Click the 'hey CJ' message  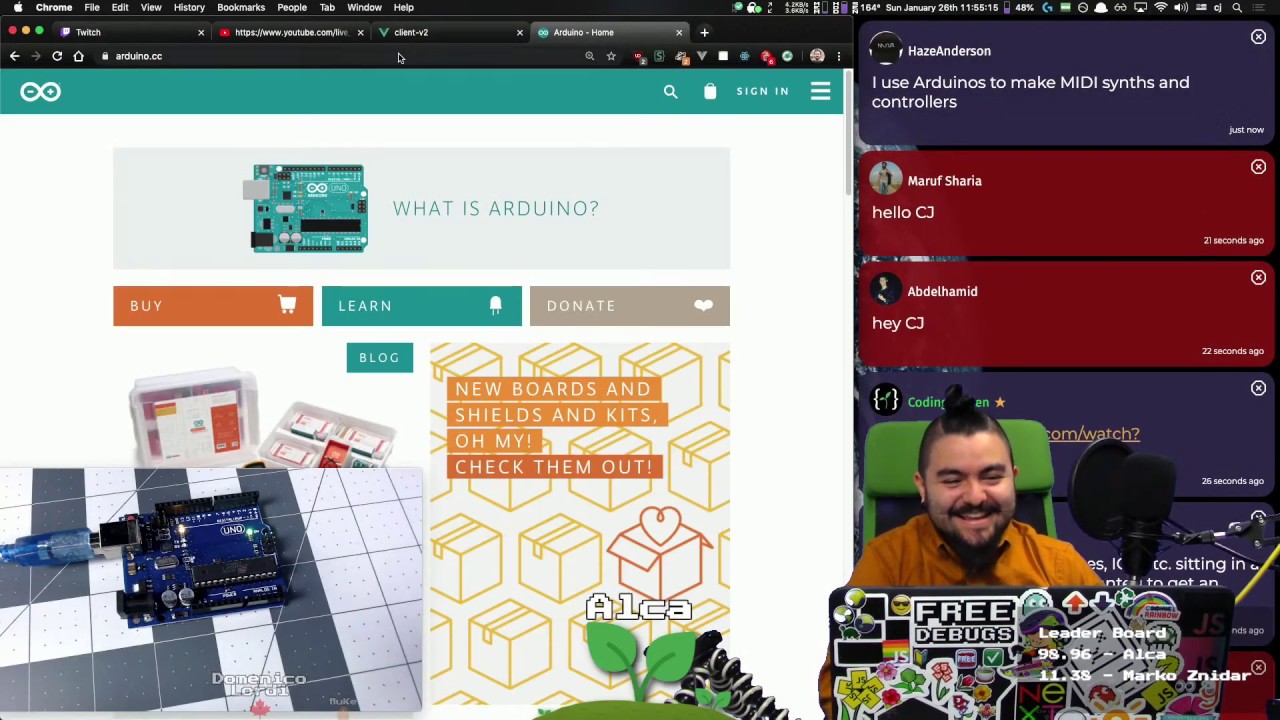[898, 323]
